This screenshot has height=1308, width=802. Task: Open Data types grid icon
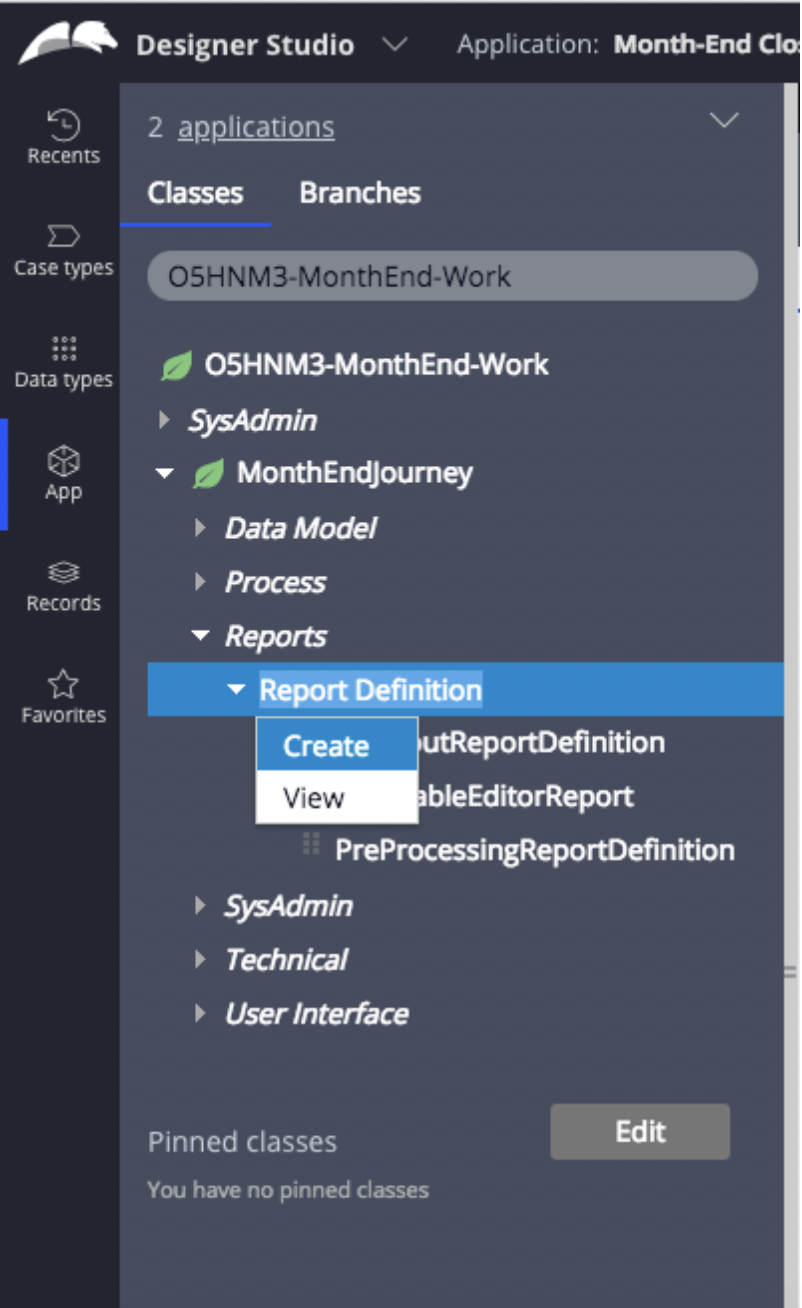(63, 348)
